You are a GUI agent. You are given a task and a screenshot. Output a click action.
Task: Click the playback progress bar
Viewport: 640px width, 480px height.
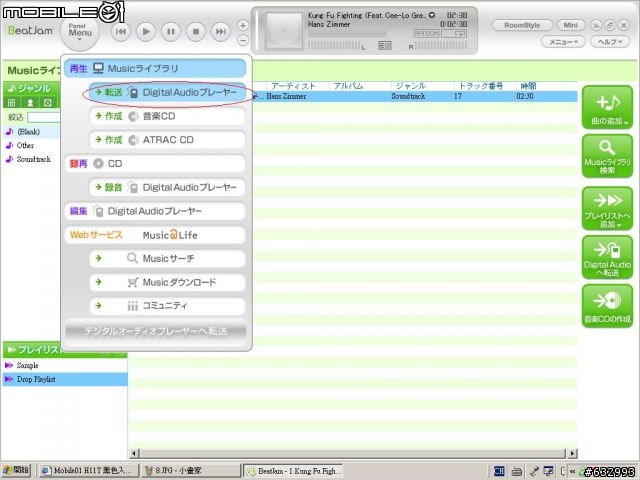coord(347,34)
